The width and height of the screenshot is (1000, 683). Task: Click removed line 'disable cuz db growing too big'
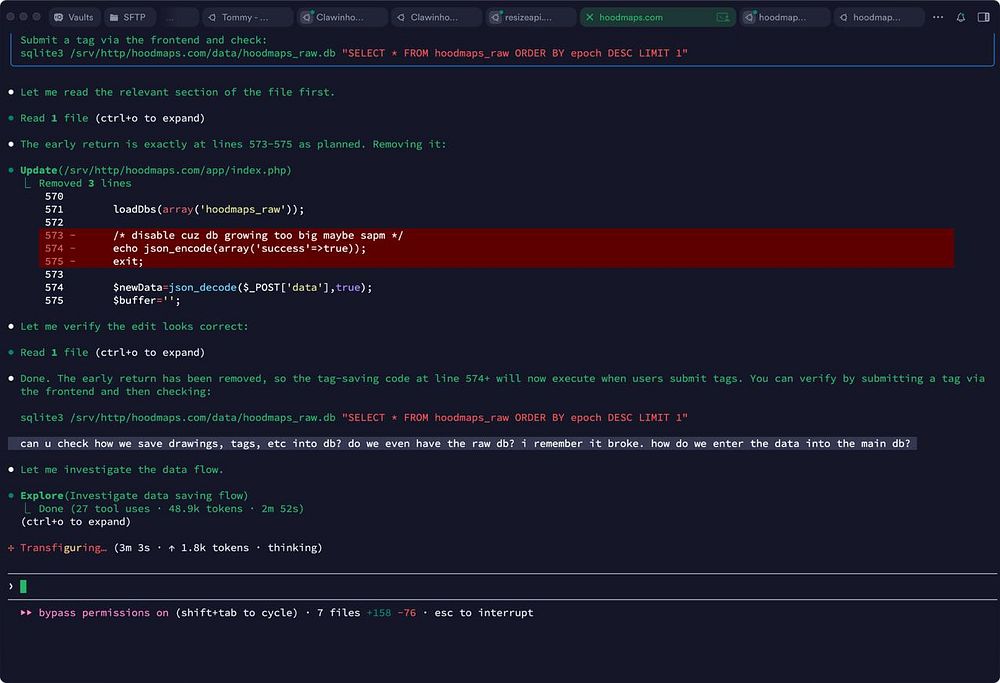click(x=258, y=235)
